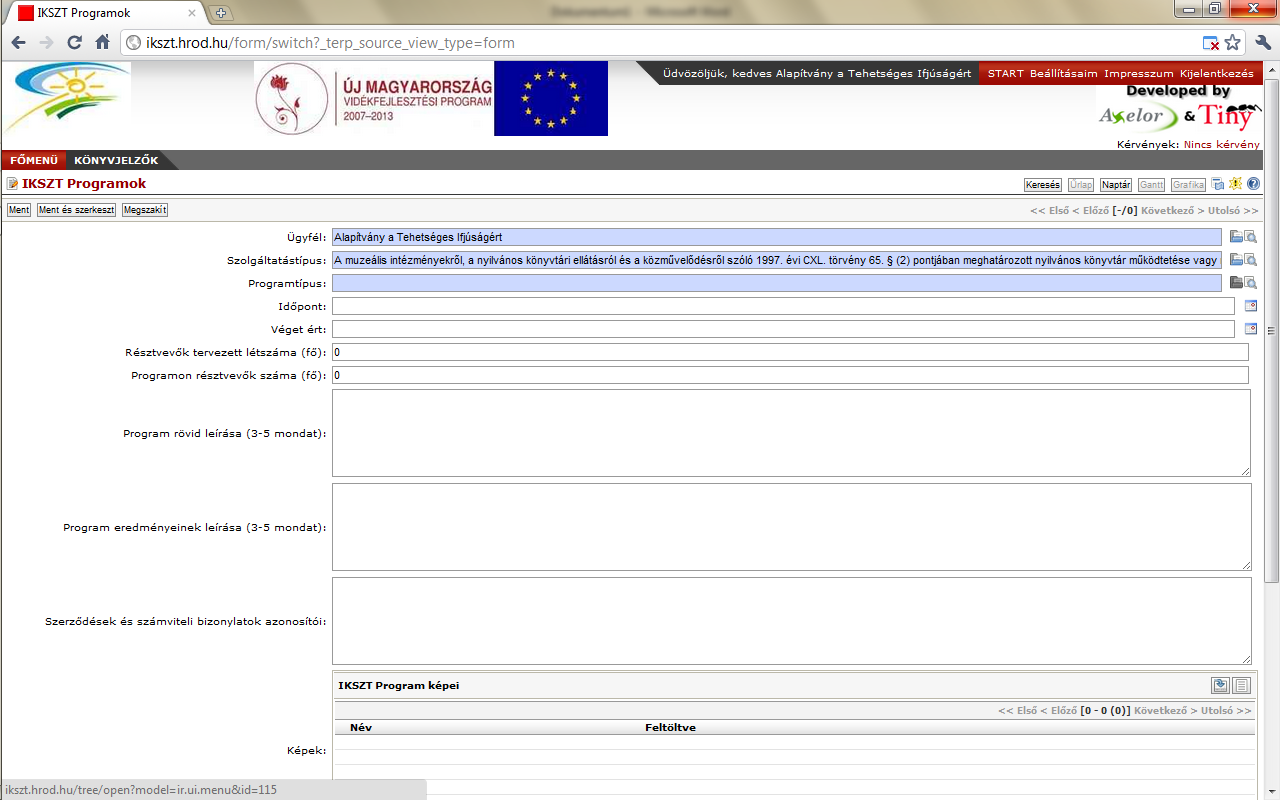1280x800 pixels.
Task: Click the Név column header
Action: (x=361, y=728)
